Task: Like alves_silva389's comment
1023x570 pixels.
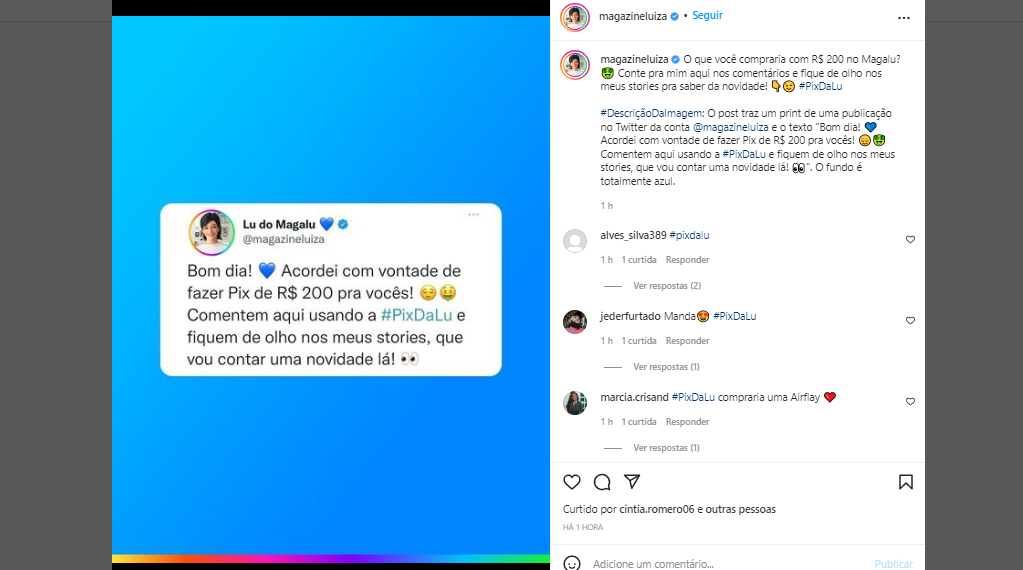Action: (x=910, y=239)
